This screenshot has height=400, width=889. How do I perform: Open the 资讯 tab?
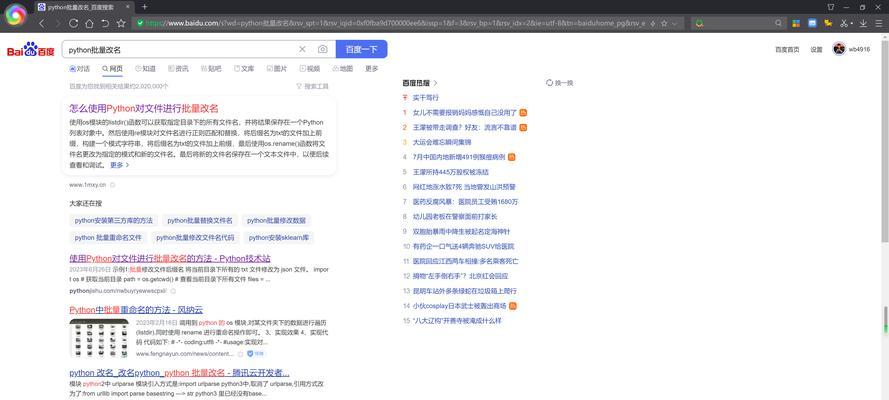179,69
